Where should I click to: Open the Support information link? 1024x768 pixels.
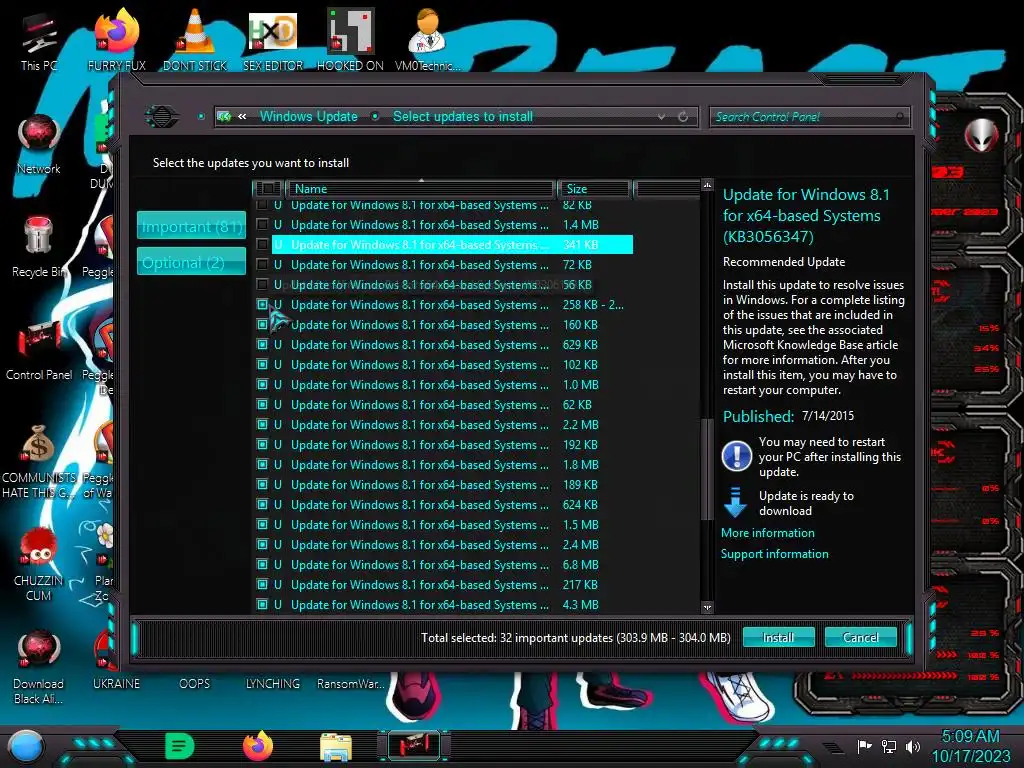click(775, 554)
